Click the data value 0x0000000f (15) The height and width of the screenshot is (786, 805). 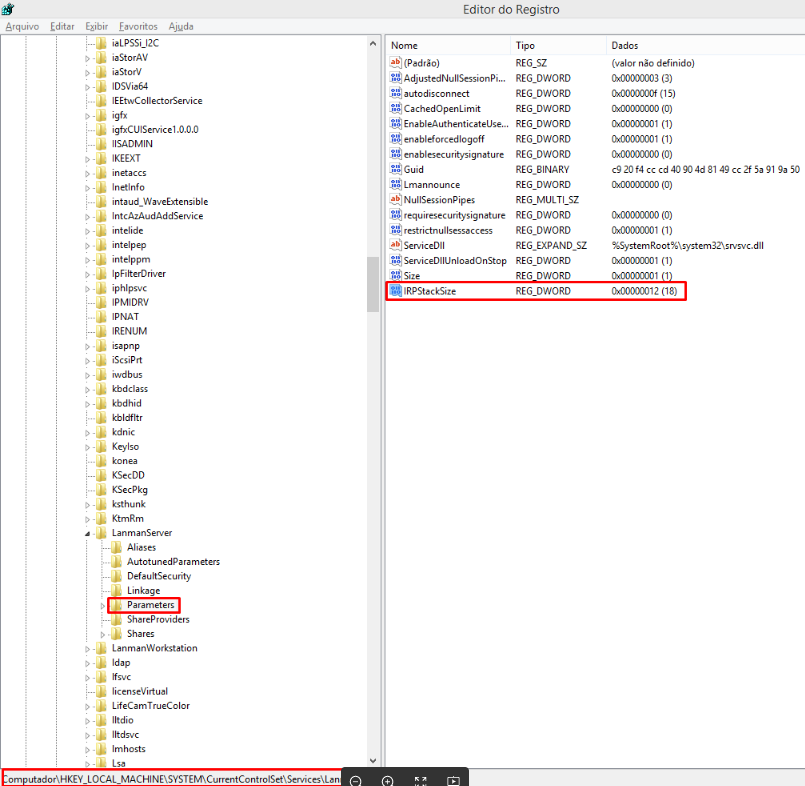click(643, 93)
